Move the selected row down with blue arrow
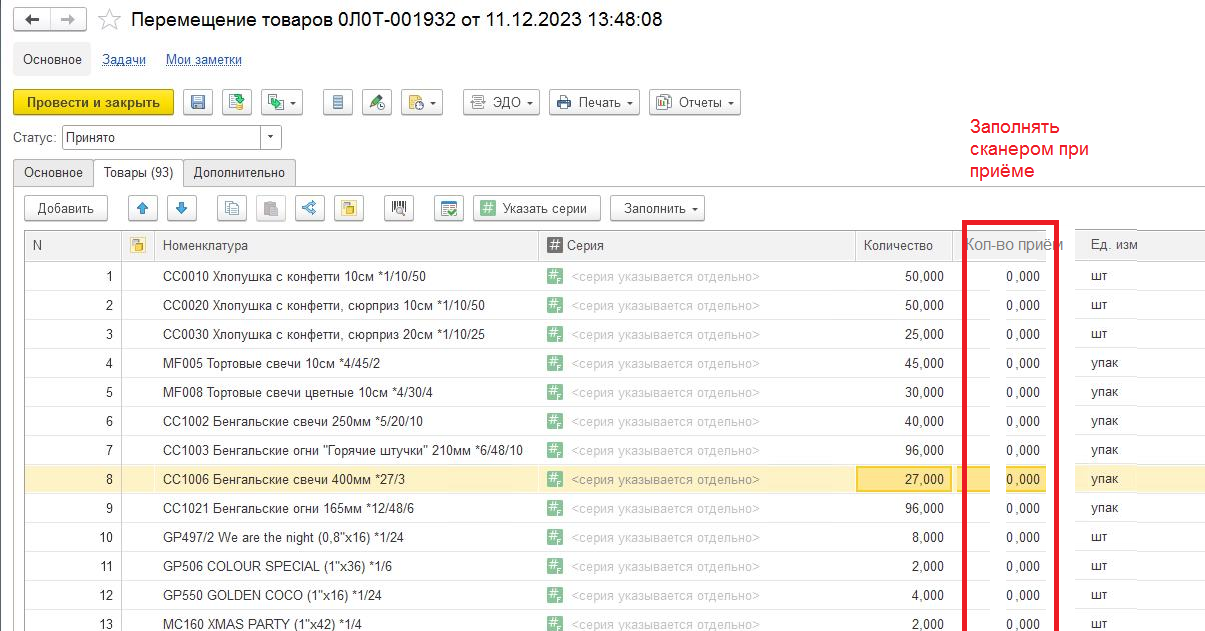The image size is (1205, 631). point(181,208)
